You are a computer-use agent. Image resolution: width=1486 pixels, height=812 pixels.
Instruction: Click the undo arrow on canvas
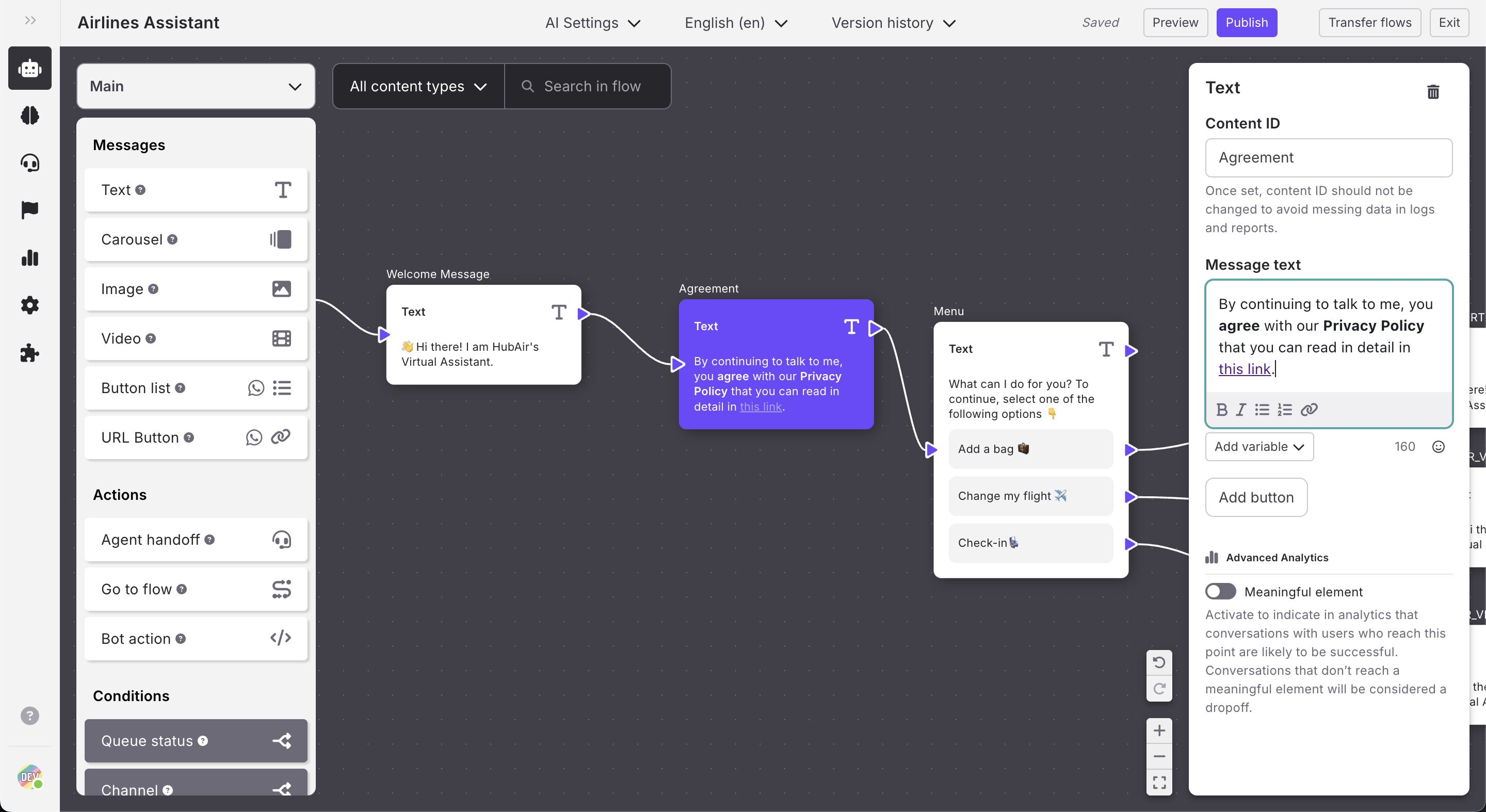(1159, 662)
